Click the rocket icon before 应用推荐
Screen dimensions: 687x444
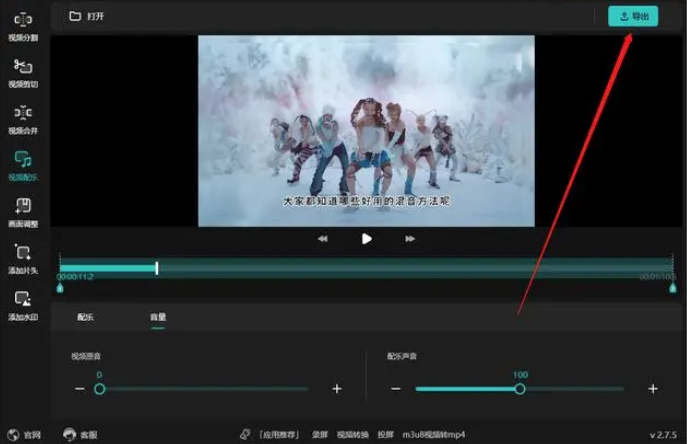pos(245,434)
